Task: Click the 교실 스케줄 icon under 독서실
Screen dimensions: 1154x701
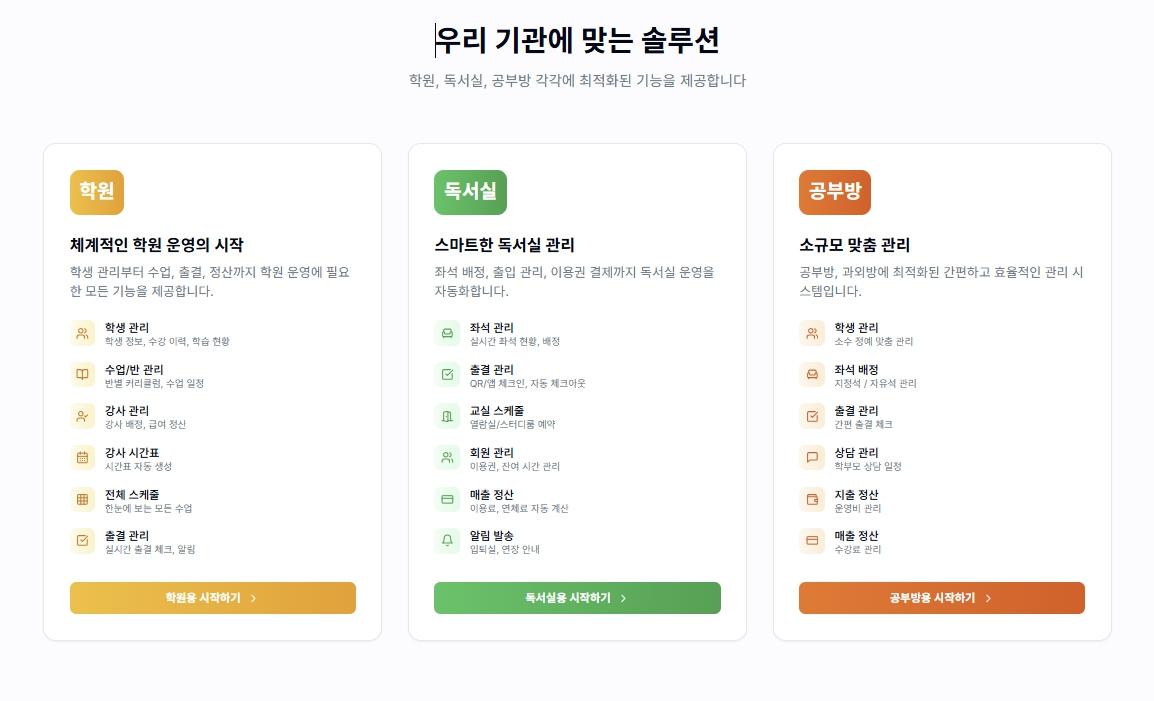Action: pyautogui.click(x=448, y=416)
